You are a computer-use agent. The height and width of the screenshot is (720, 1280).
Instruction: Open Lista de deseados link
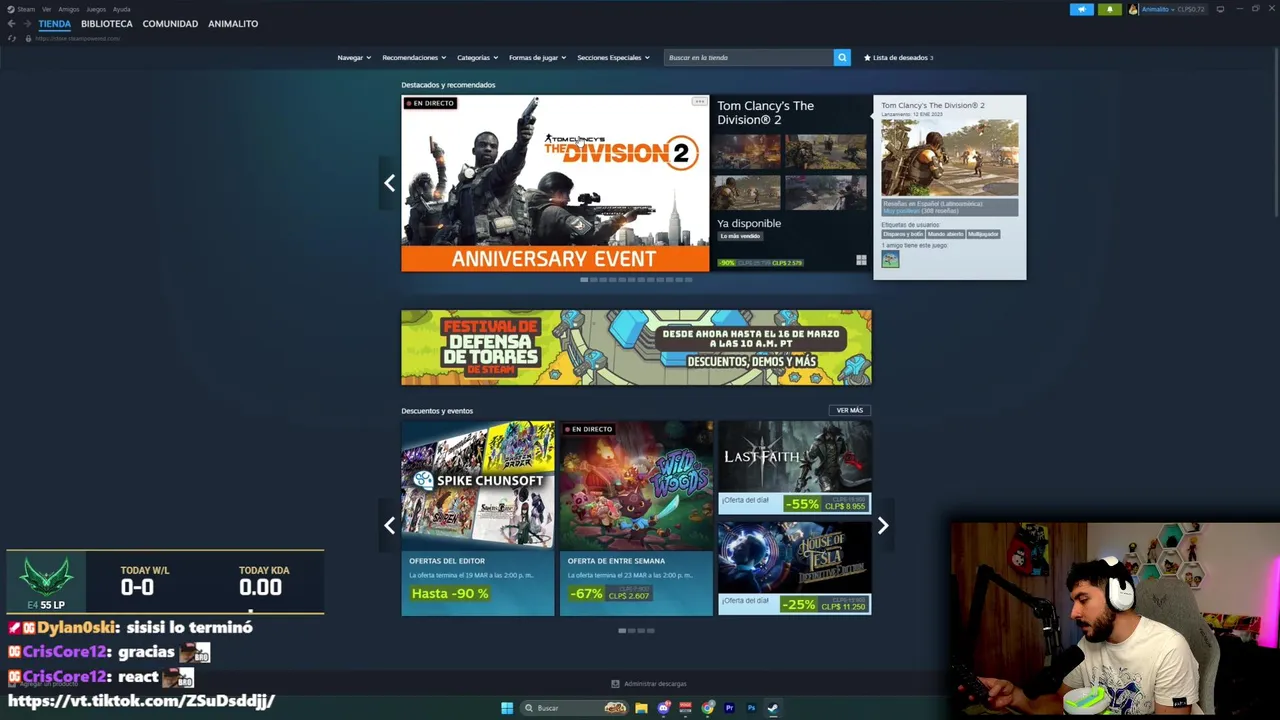tap(898, 57)
